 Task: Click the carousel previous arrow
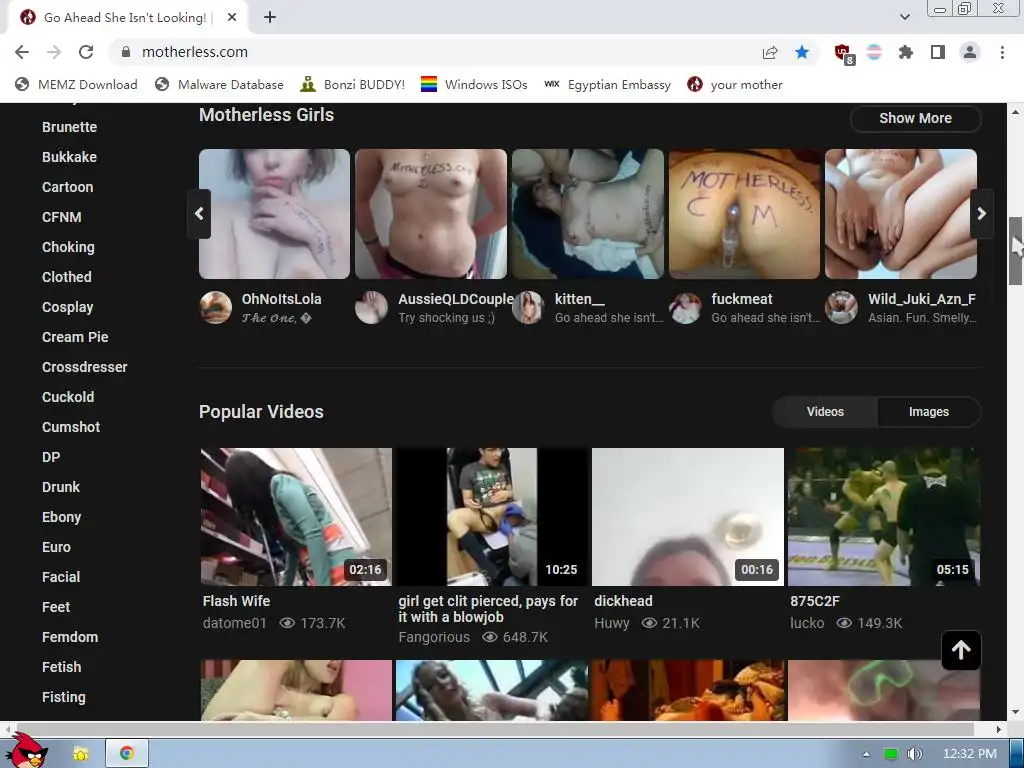[199, 214]
